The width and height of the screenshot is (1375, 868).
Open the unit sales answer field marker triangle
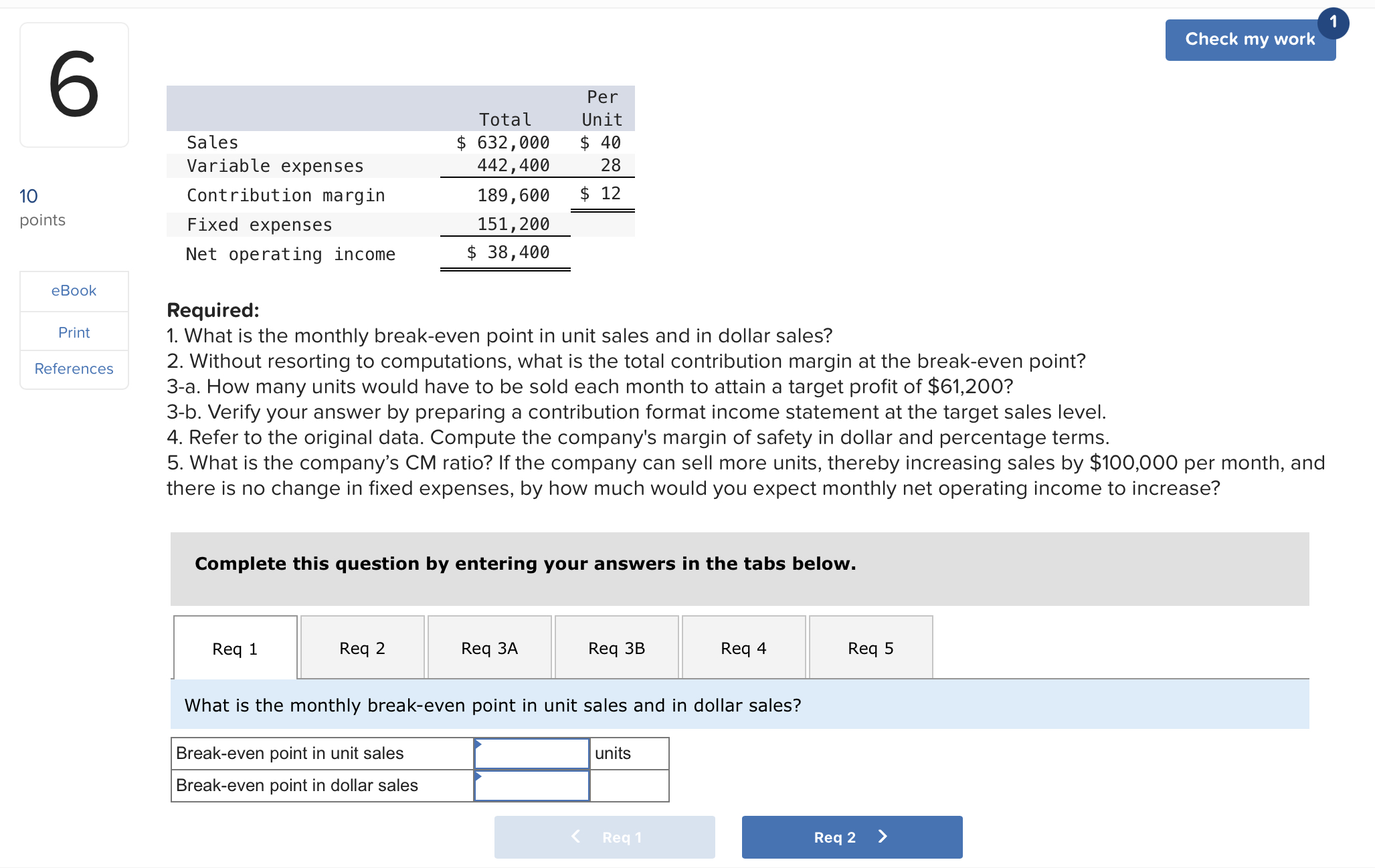478,742
